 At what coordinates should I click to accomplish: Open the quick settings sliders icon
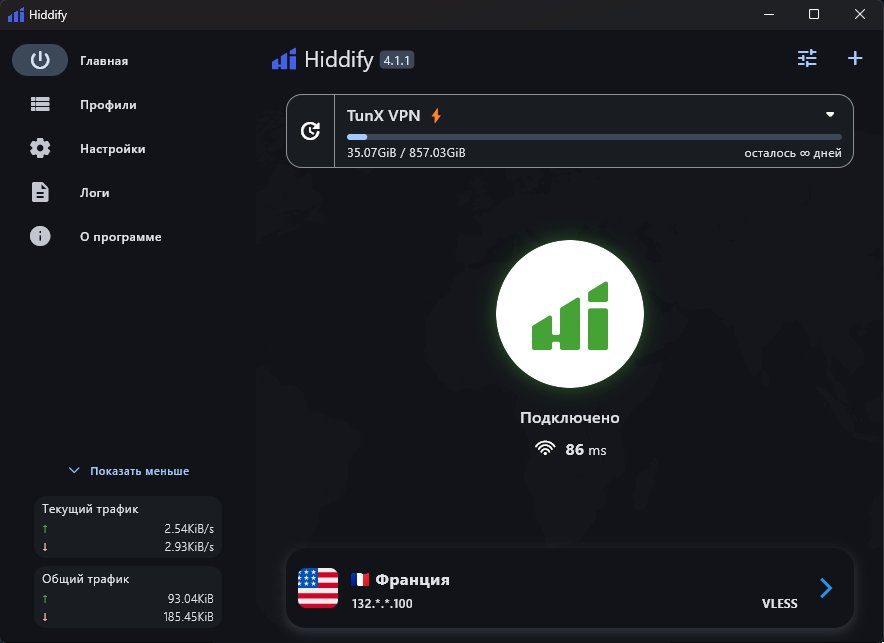tap(807, 58)
